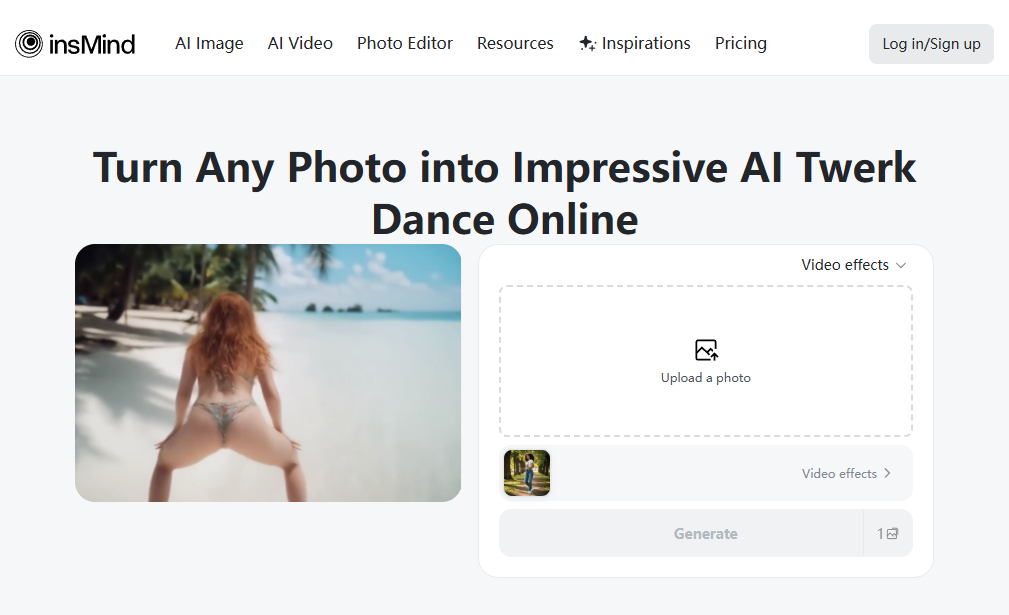Screen dimensions: 1009x615
Task: Click the twerk dance preview video
Action: tap(267, 372)
